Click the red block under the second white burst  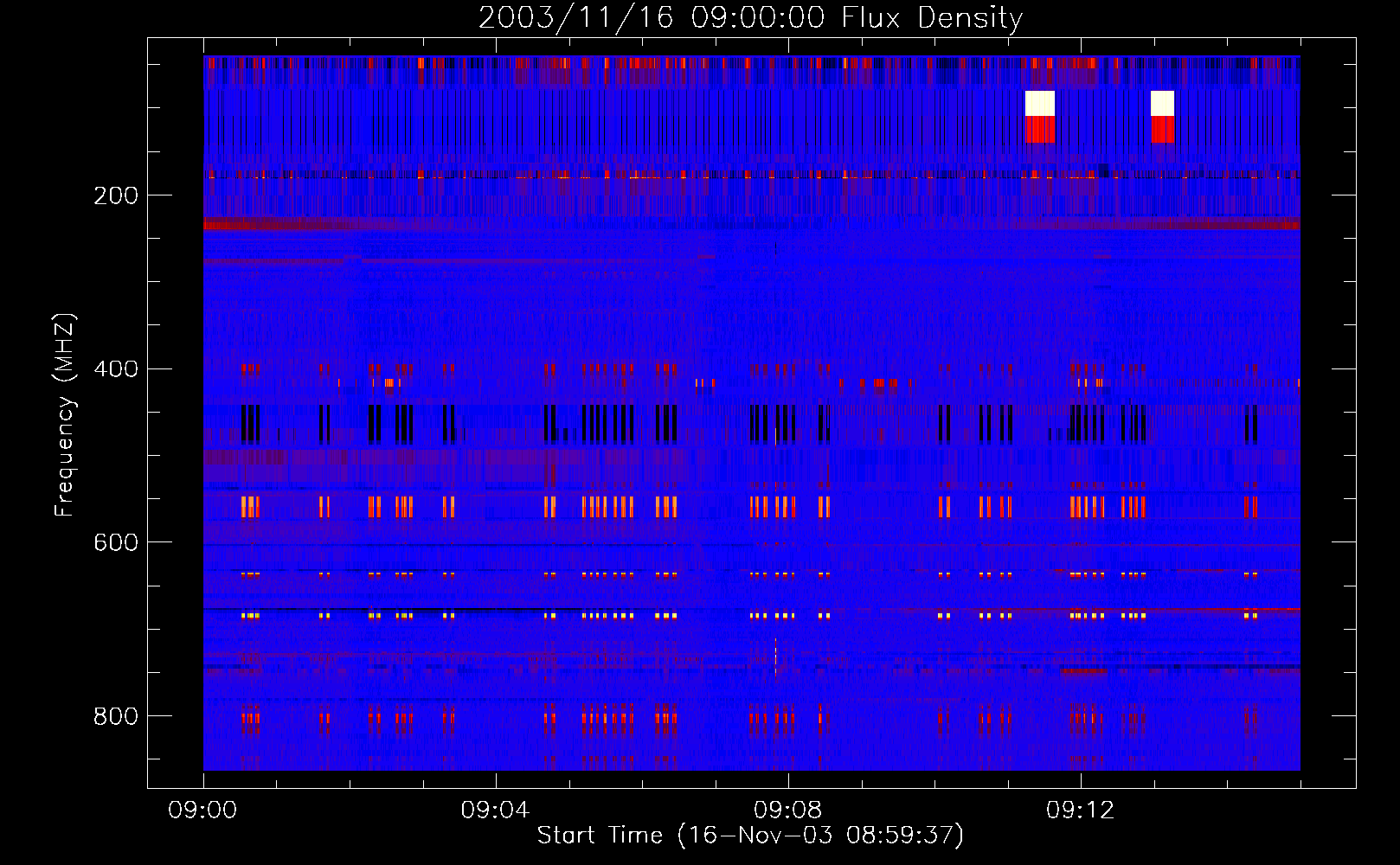pyautogui.click(x=1163, y=130)
